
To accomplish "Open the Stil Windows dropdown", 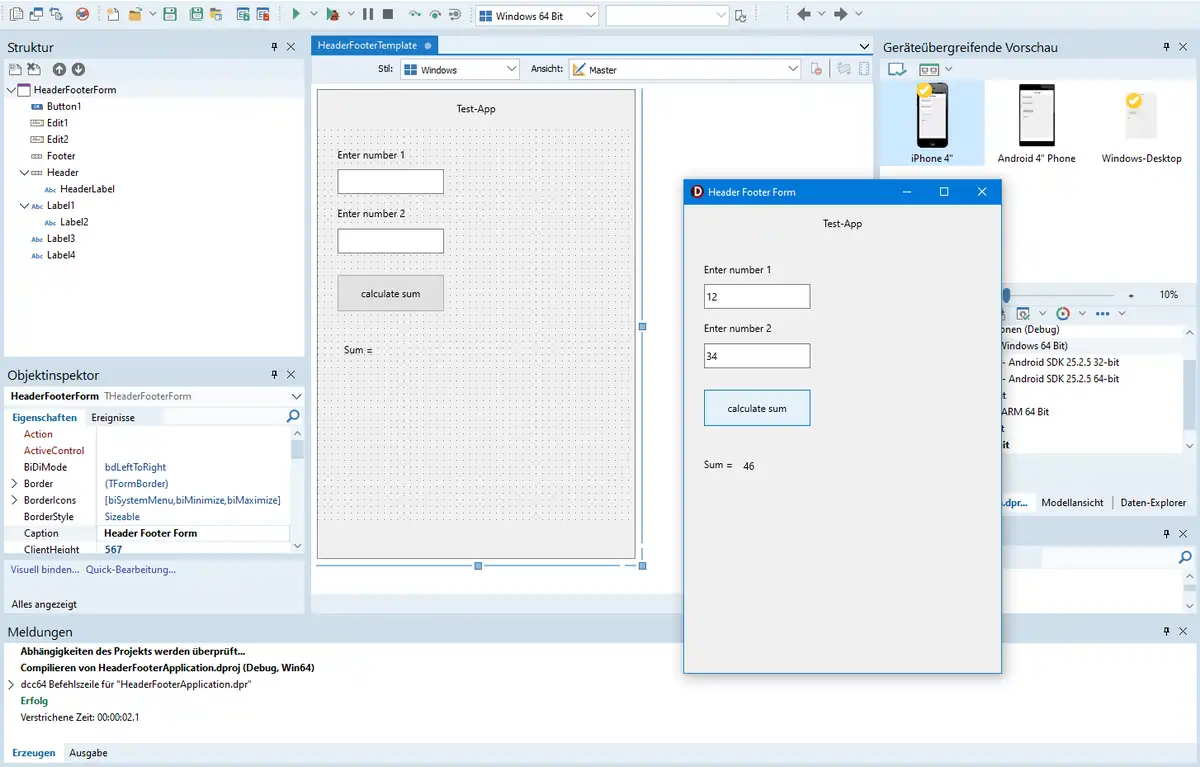I will pyautogui.click(x=512, y=69).
